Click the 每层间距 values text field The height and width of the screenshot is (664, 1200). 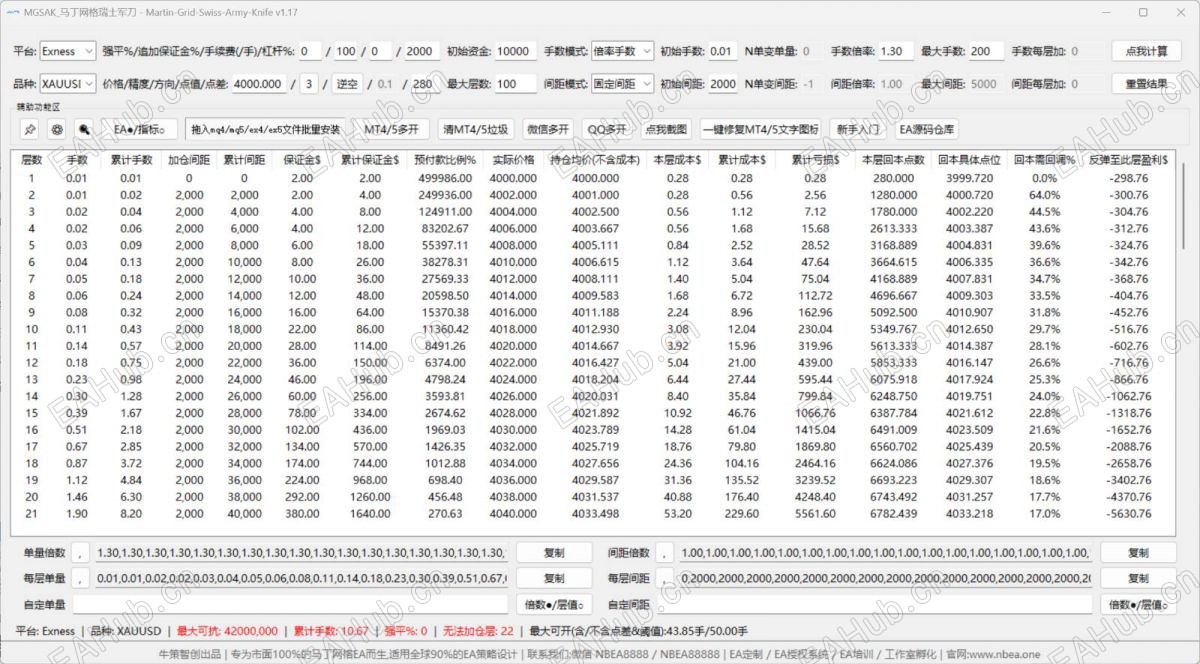(885, 578)
